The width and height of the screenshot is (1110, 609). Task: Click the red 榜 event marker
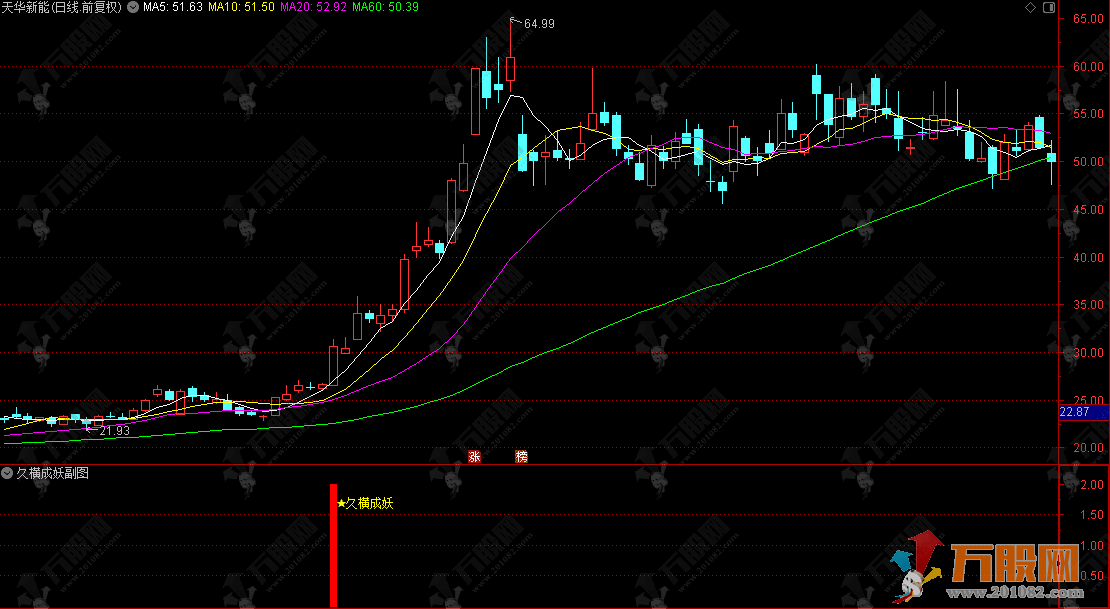(x=521, y=457)
